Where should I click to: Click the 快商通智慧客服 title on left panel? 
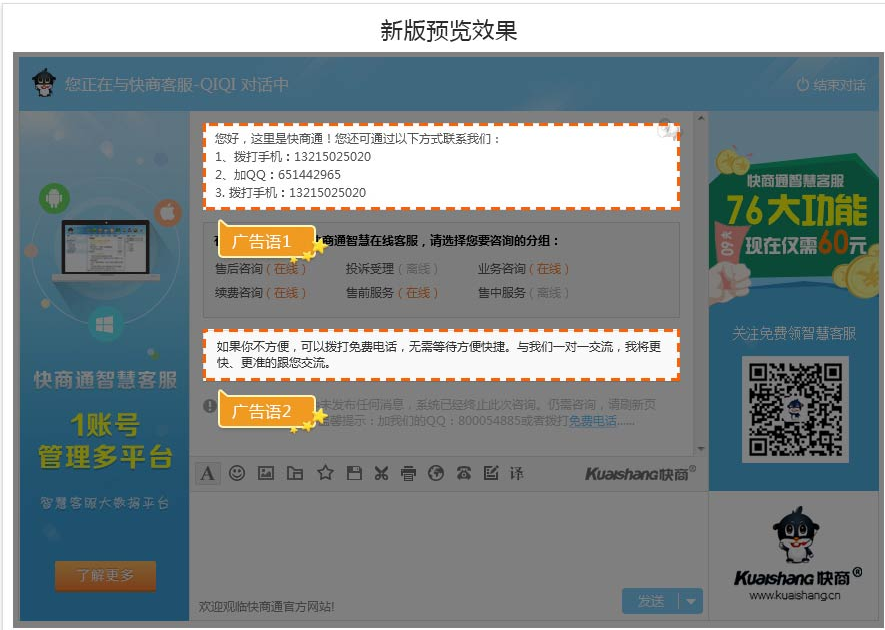(x=106, y=380)
